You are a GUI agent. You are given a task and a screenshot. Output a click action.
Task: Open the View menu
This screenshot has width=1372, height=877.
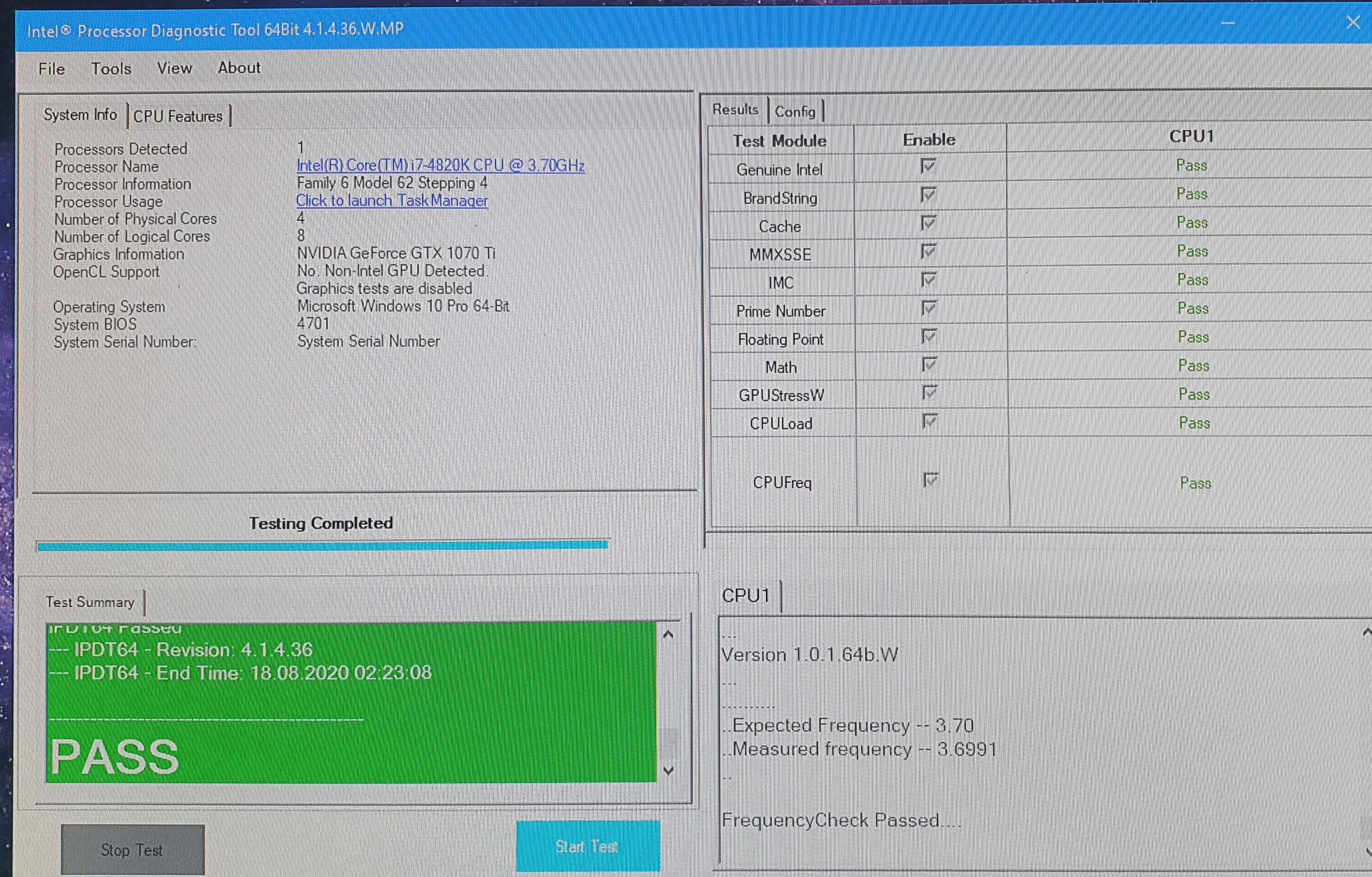(174, 68)
